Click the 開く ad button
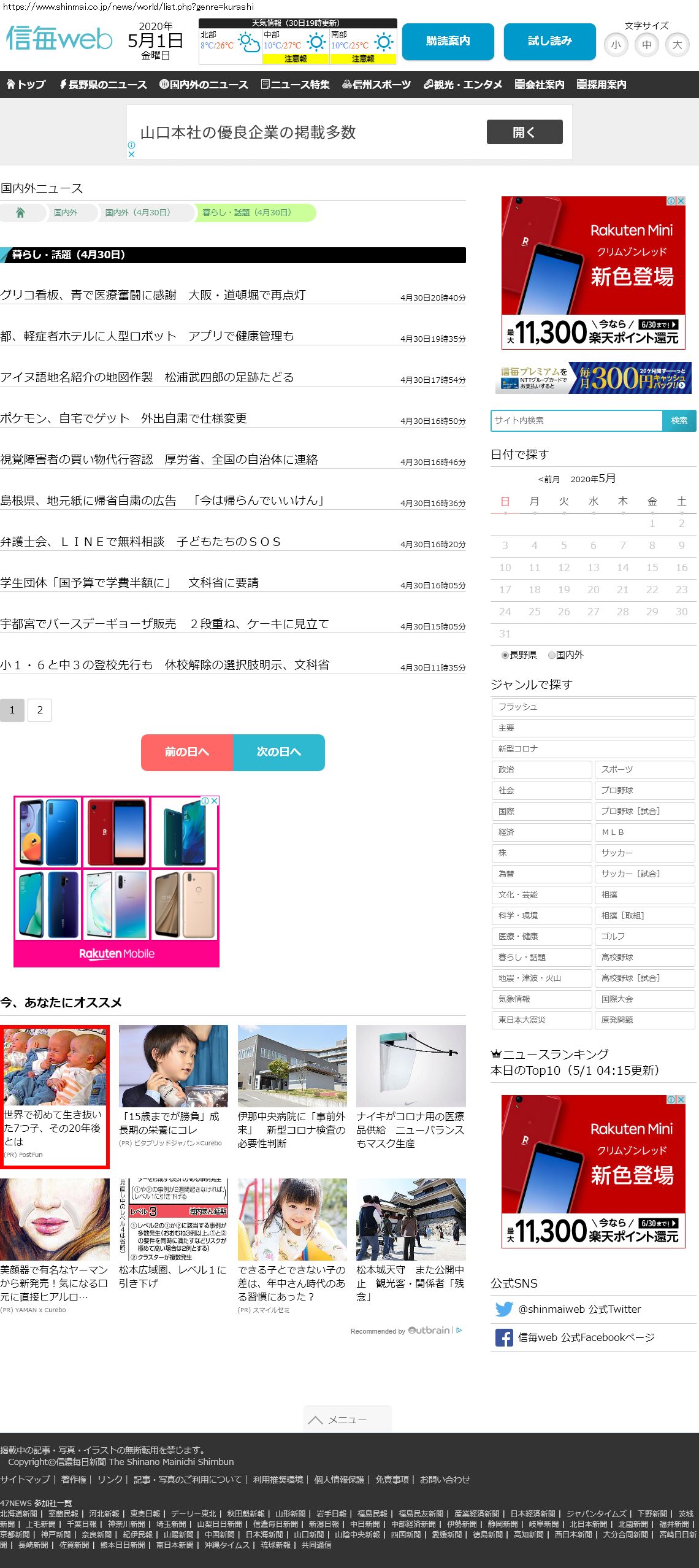Image resolution: width=699 pixels, height=1568 pixels. [525, 132]
